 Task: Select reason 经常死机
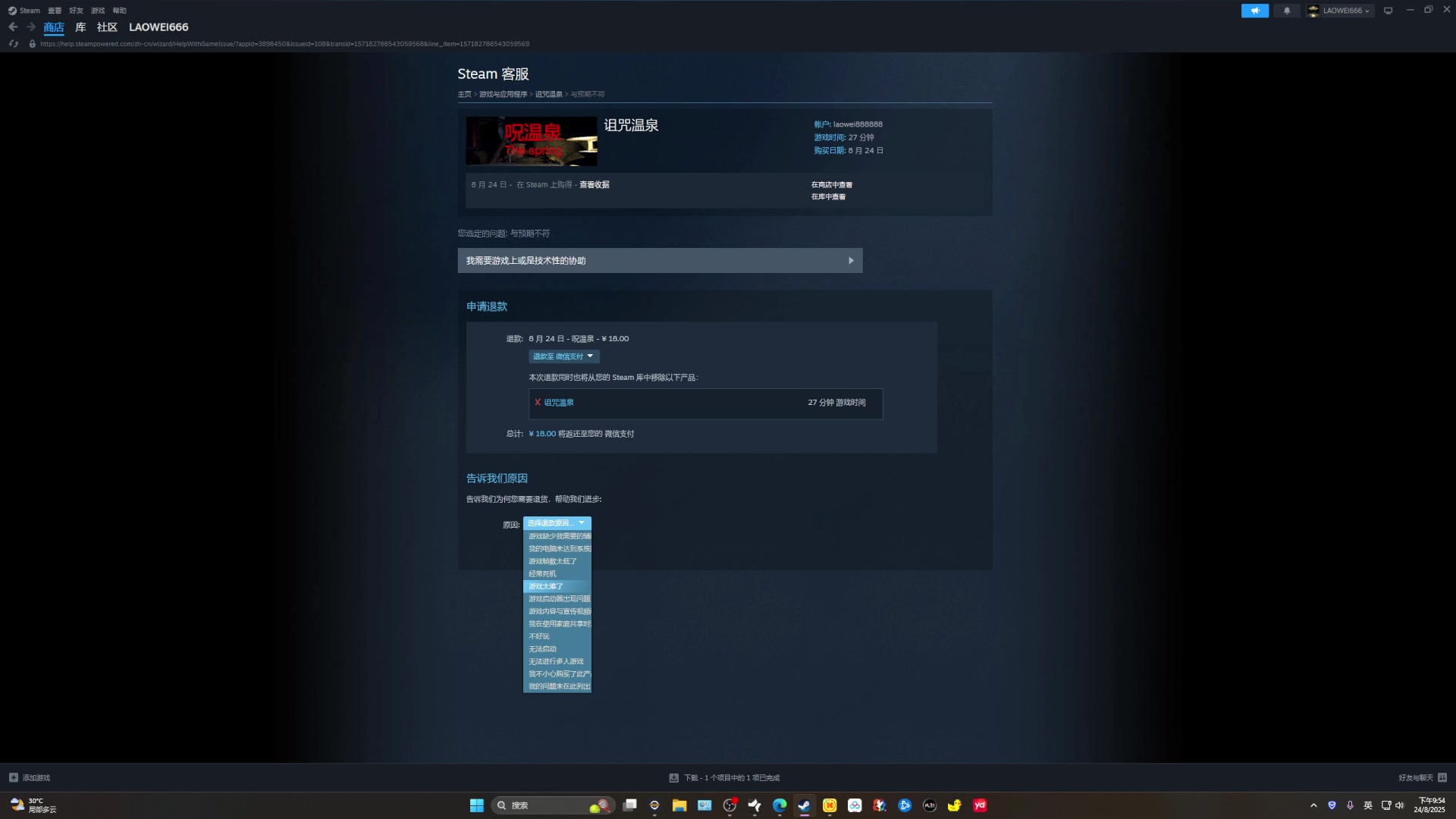point(557,574)
